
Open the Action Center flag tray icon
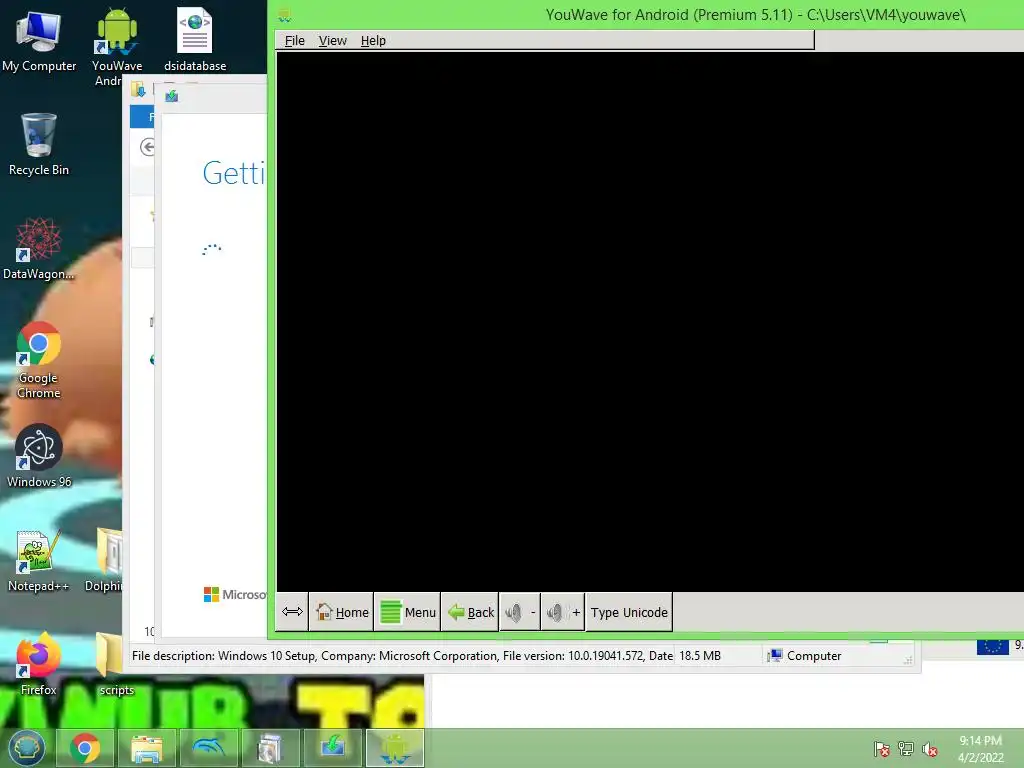pos(882,749)
